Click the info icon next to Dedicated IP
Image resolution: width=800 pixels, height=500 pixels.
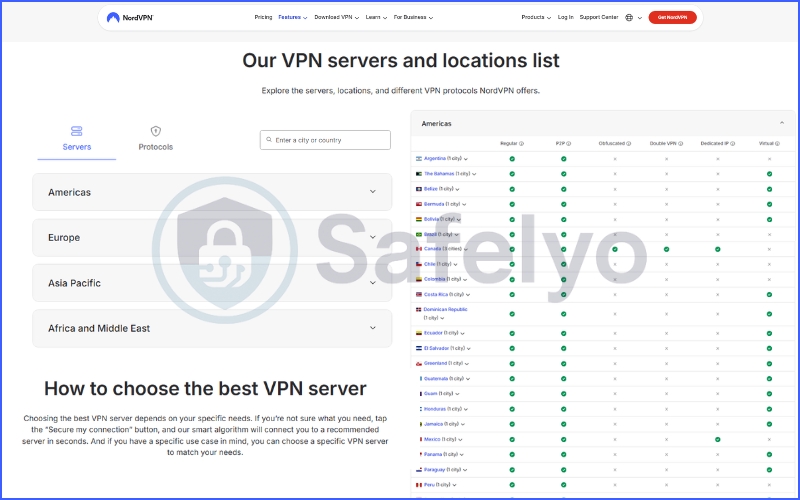pyautogui.click(x=733, y=144)
